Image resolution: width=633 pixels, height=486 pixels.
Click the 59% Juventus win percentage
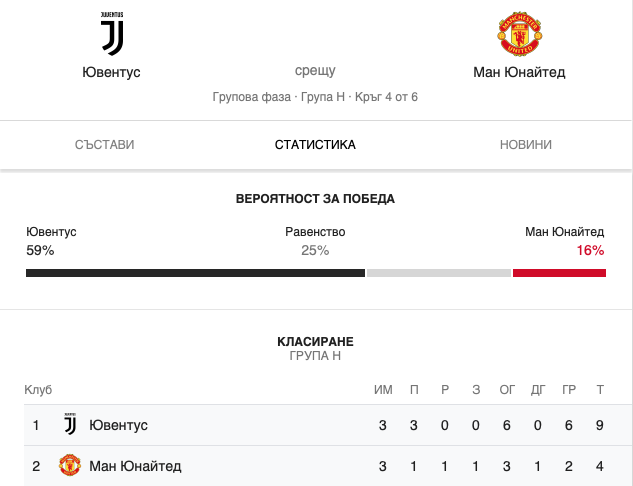[x=40, y=250]
